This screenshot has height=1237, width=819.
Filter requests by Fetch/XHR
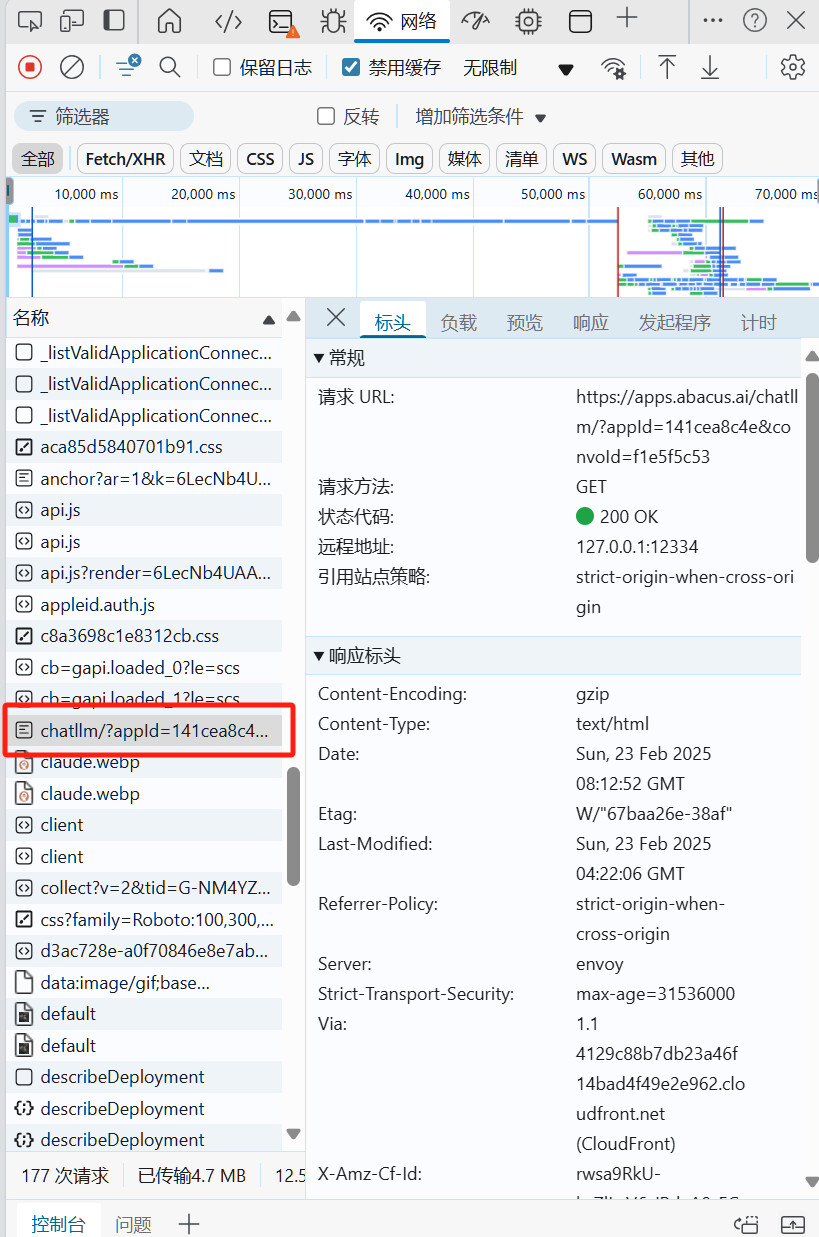click(x=123, y=158)
